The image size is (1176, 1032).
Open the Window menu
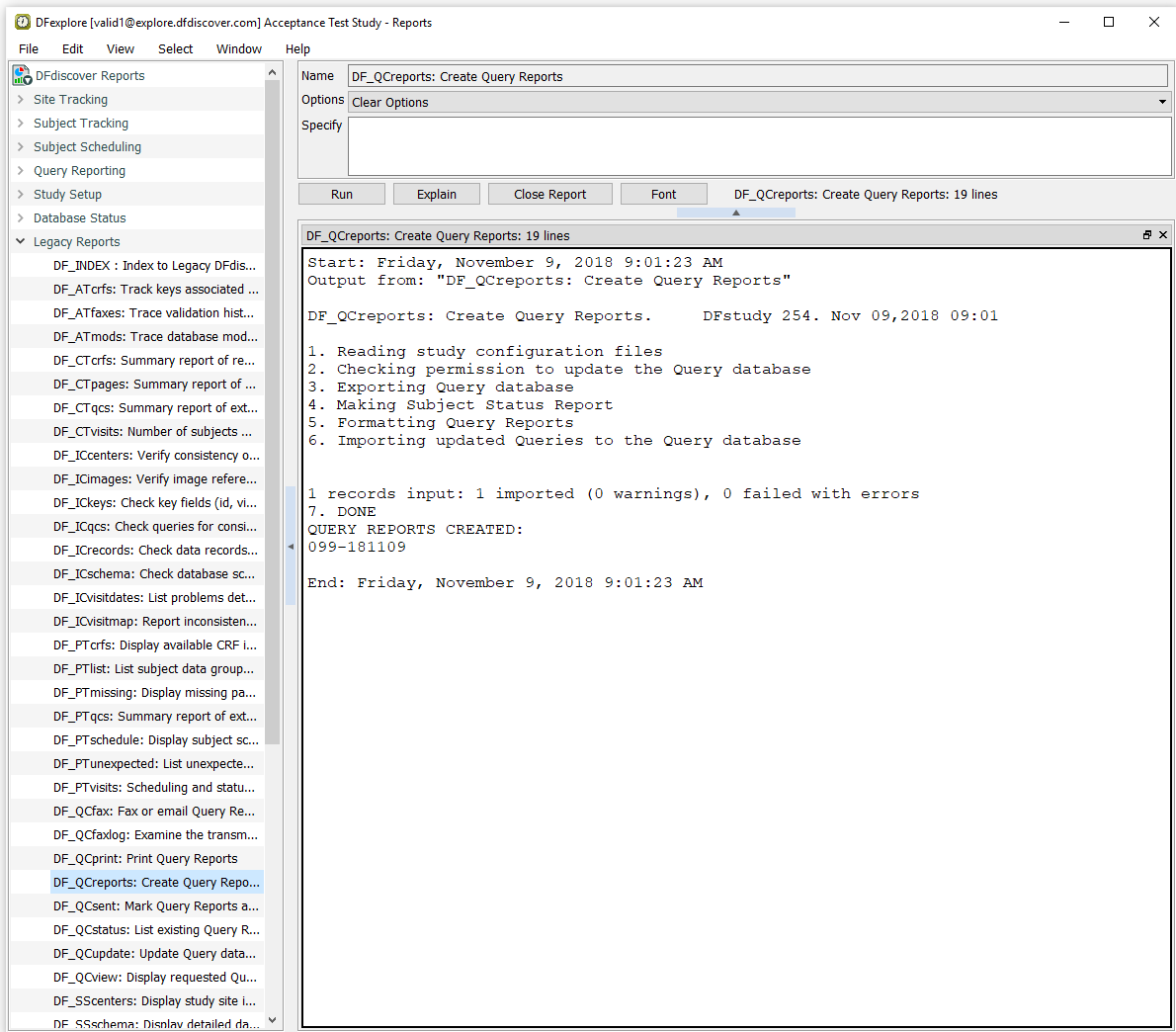pos(238,48)
